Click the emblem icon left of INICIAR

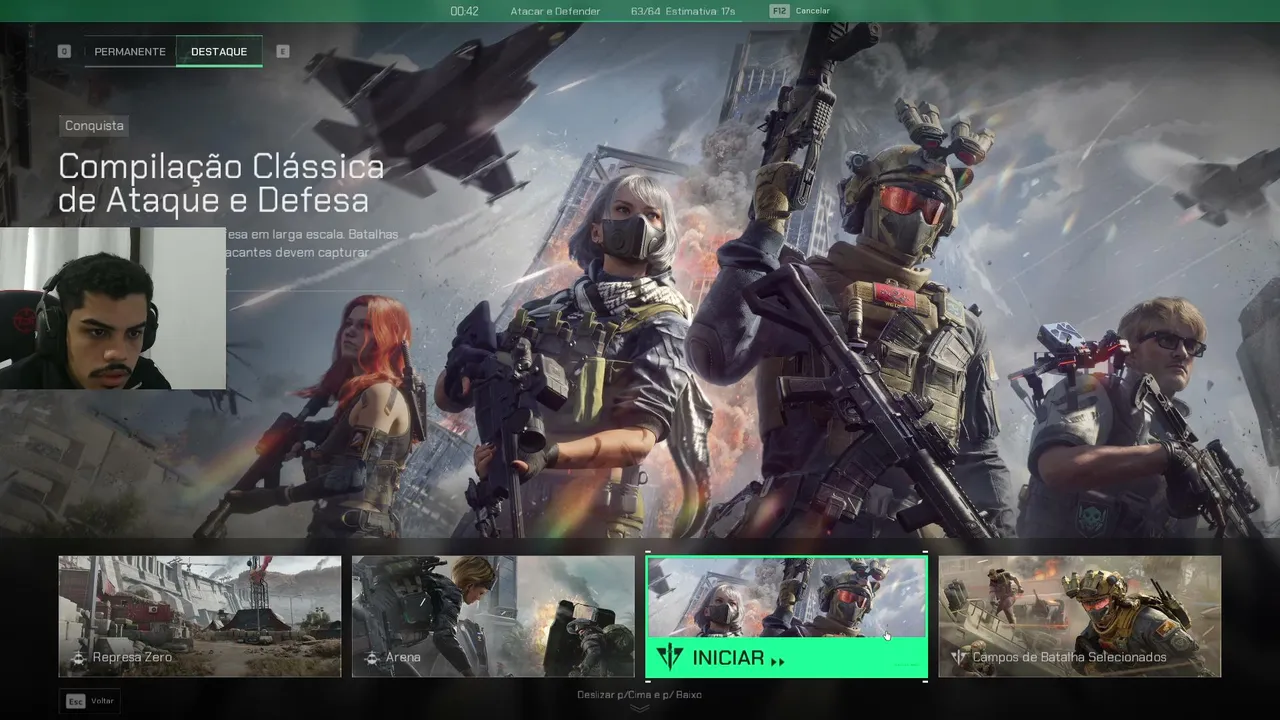click(x=669, y=658)
